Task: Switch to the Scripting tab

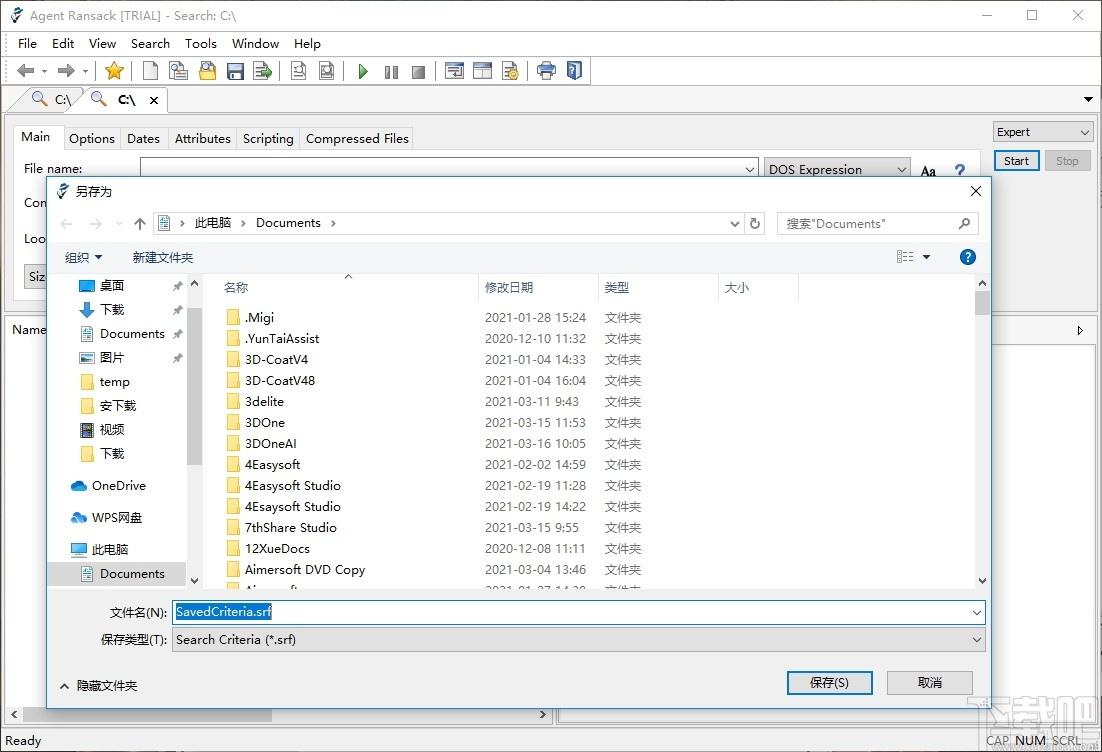Action: [x=268, y=138]
